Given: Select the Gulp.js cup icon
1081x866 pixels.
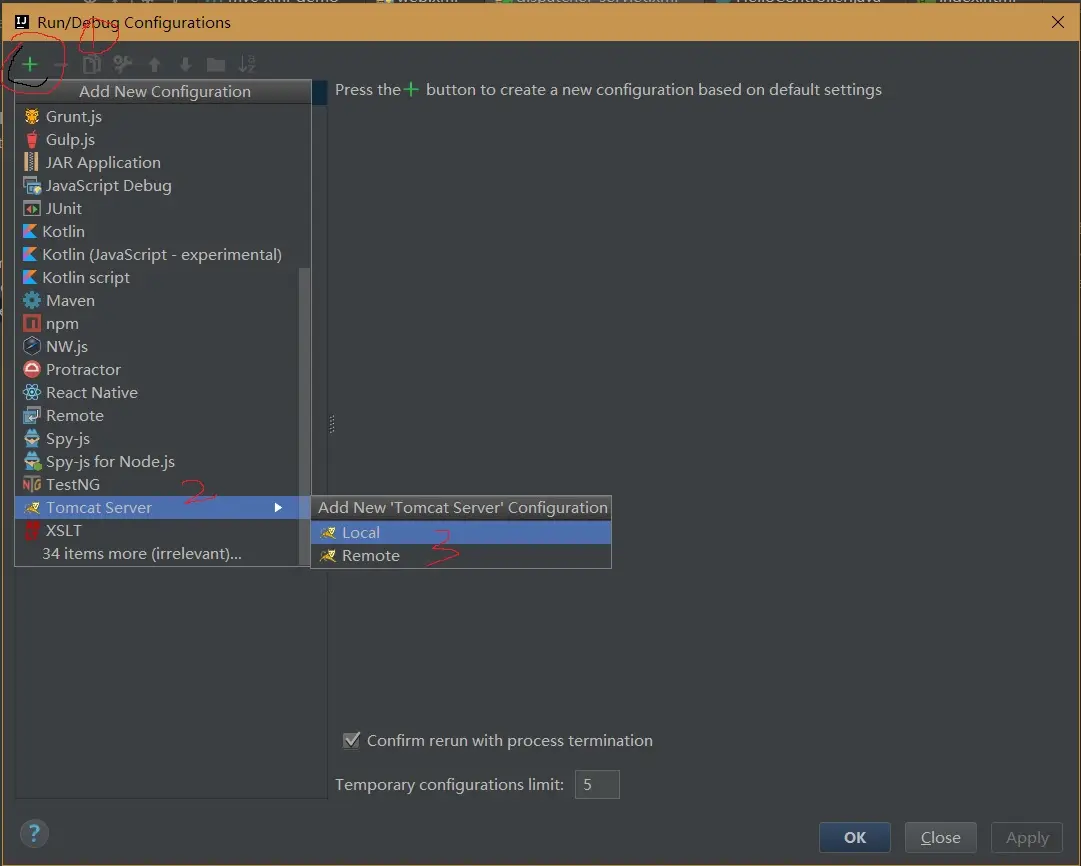Looking at the screenshot, I should click(32, 139).
